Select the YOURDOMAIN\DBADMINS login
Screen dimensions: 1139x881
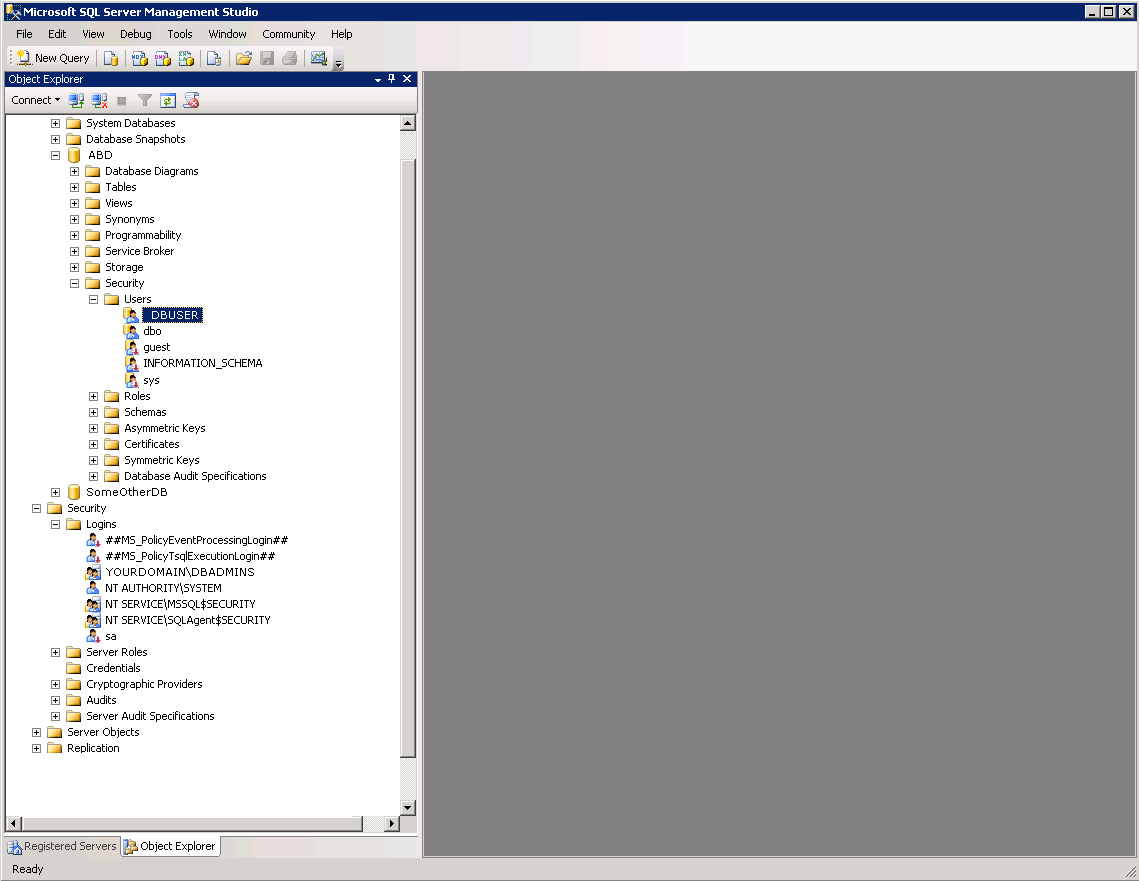pyautogui.click(x=179, y=572)
